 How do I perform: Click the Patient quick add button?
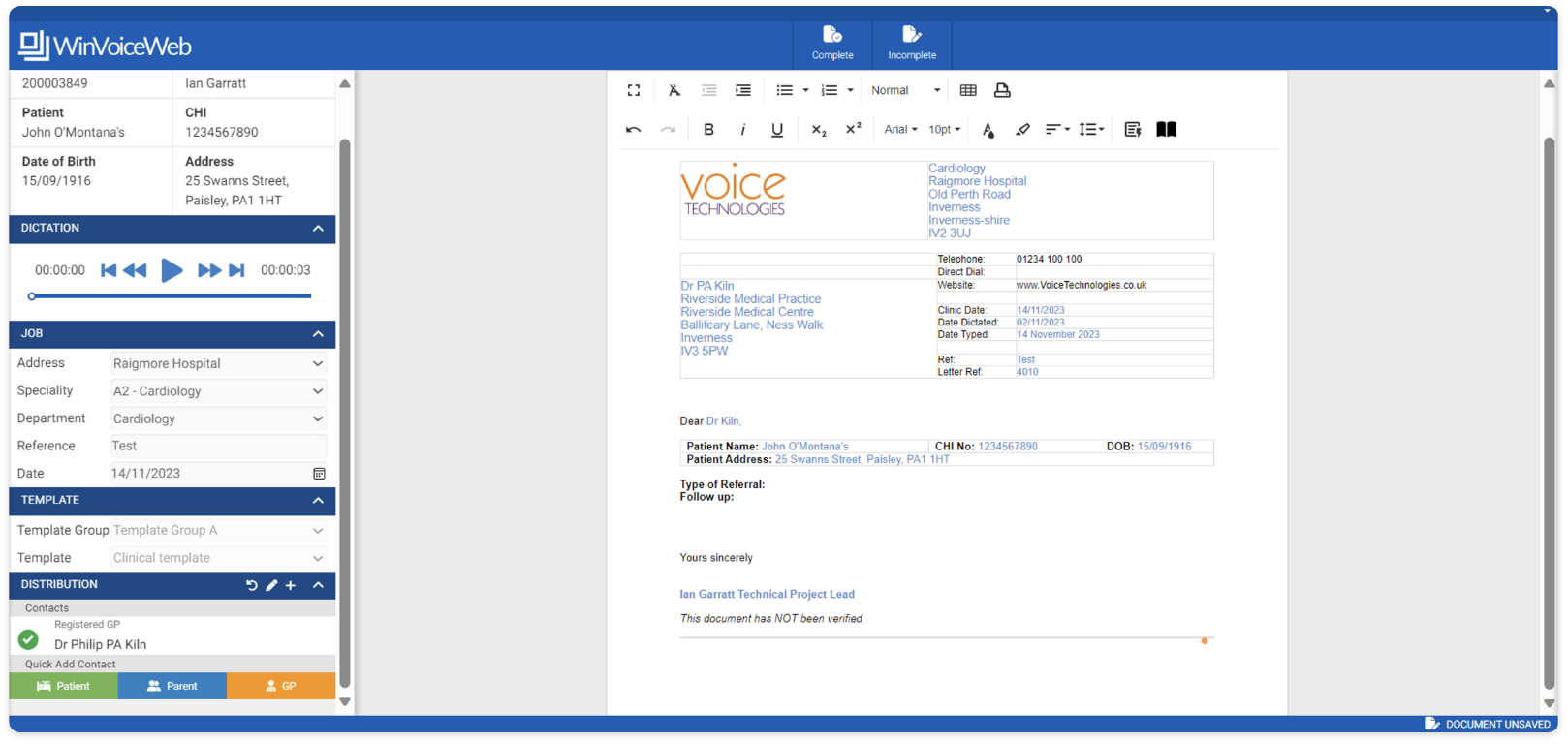(64, 686)
